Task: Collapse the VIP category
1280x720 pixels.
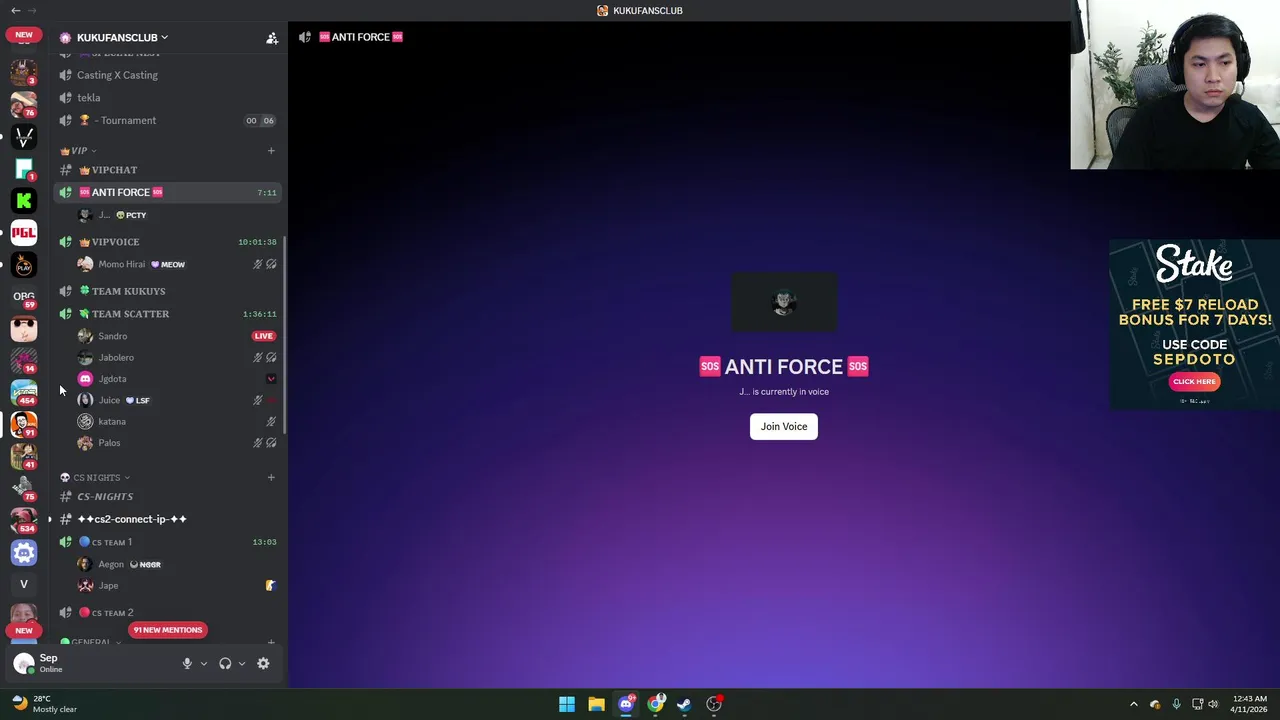Action: tap(79, 150)
